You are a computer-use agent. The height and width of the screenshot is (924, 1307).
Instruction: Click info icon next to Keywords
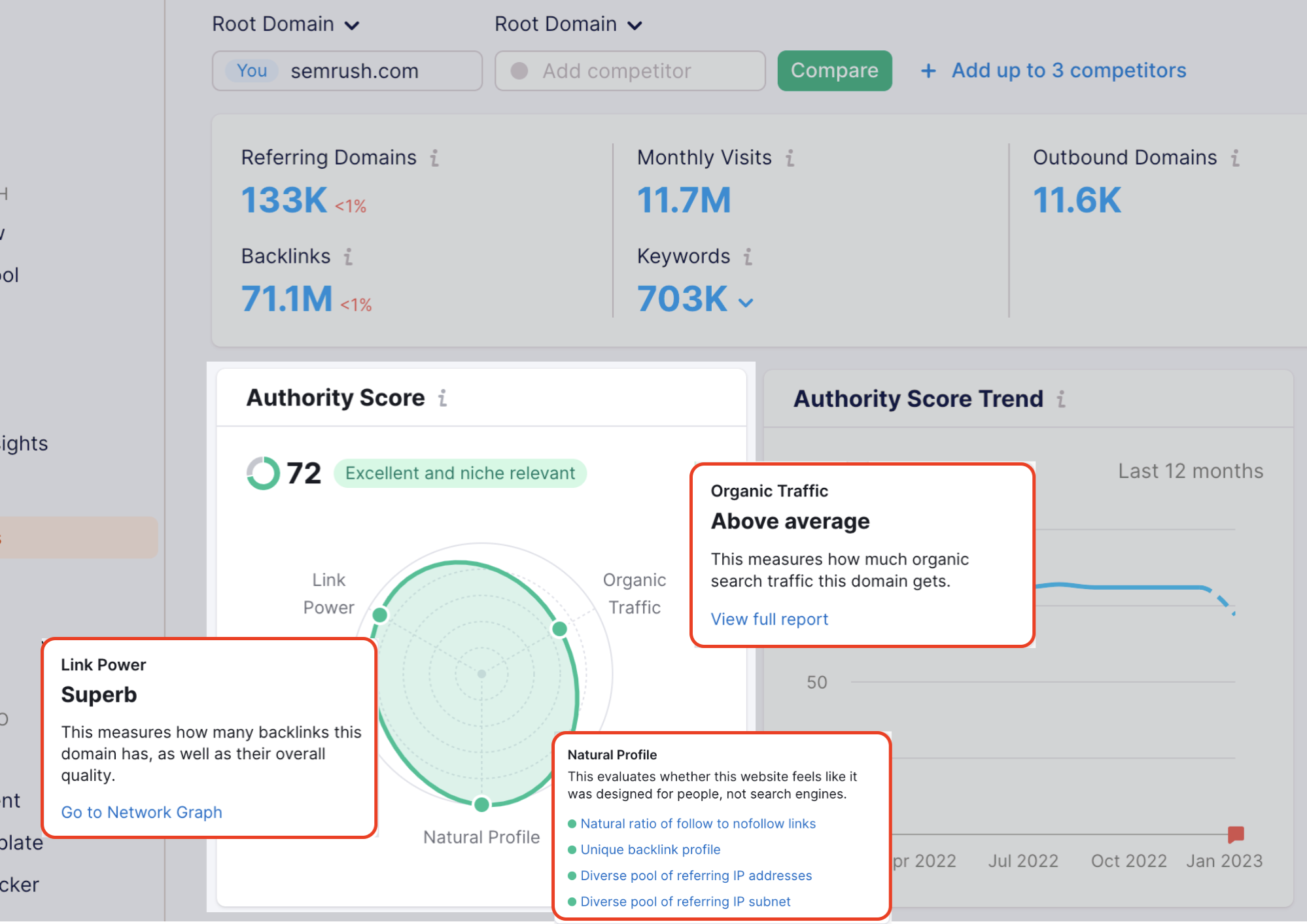click(x=748, y=256)
